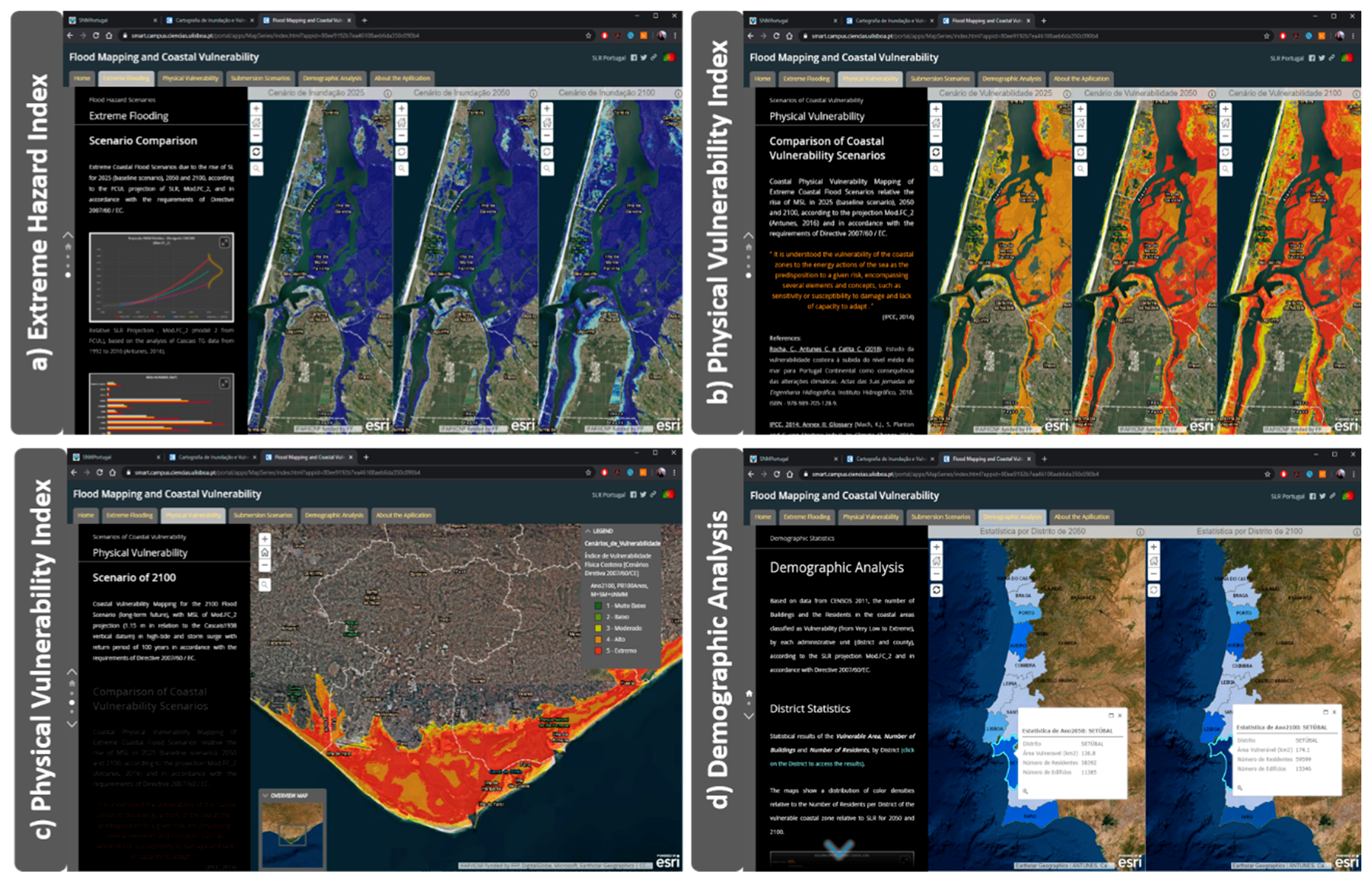This screenshot has height=885, width=1372.
Task: Click info icon beside Cenário de Inundação 2050
Action: [533, 94]
